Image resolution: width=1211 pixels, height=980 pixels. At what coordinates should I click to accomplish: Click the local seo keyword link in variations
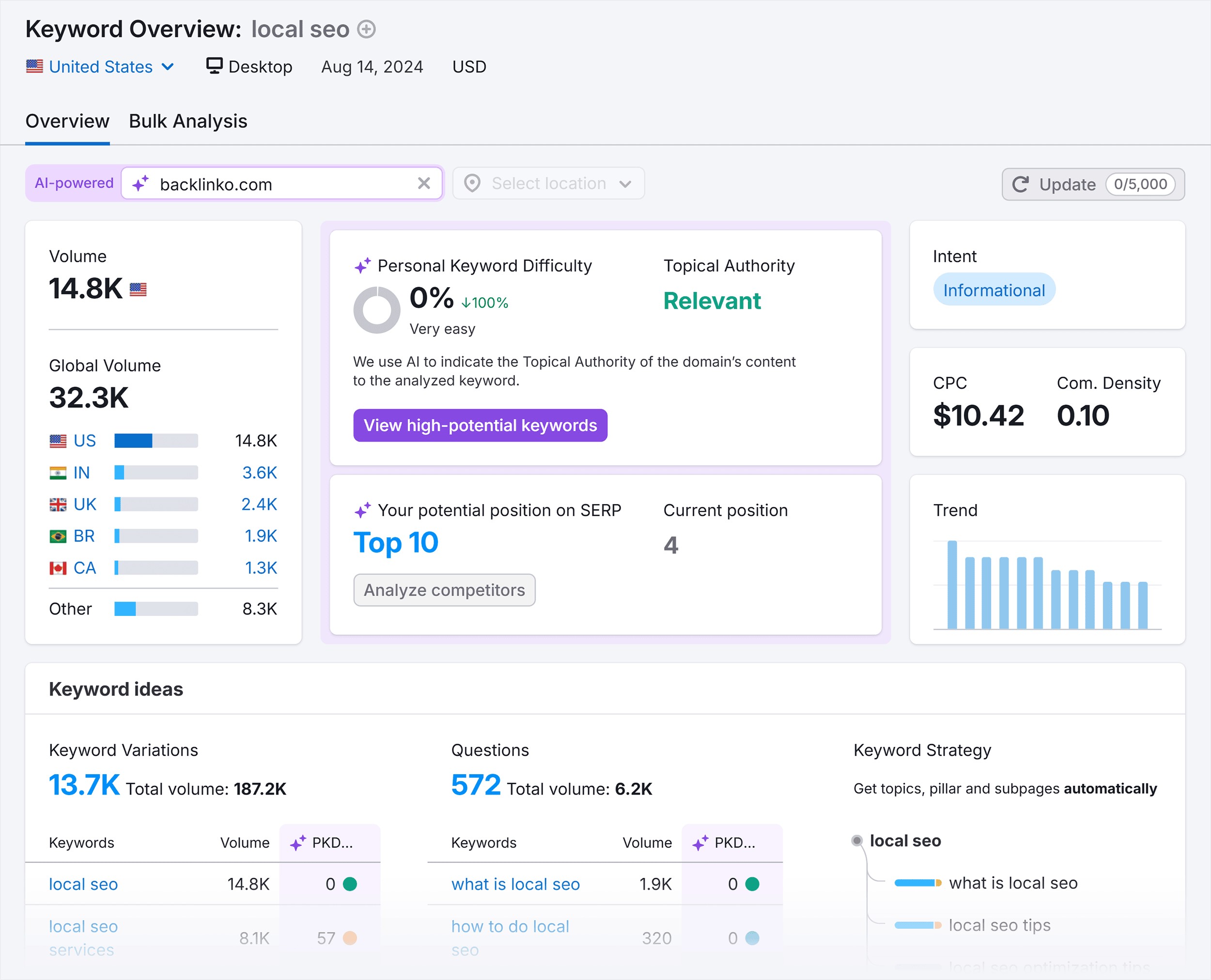pos(83,884)
